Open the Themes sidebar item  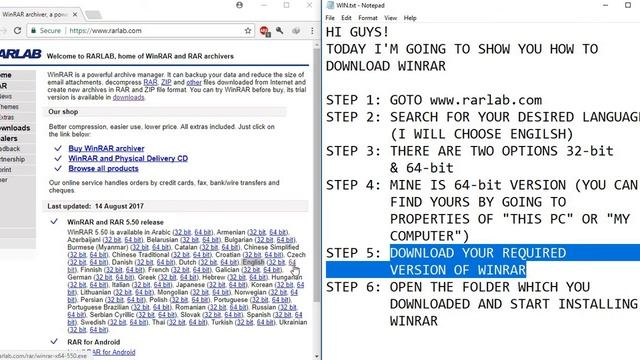[x=9, y=107]
